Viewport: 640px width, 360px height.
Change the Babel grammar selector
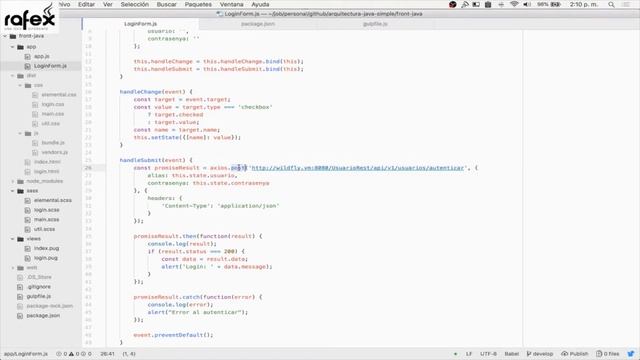[511, 354]
